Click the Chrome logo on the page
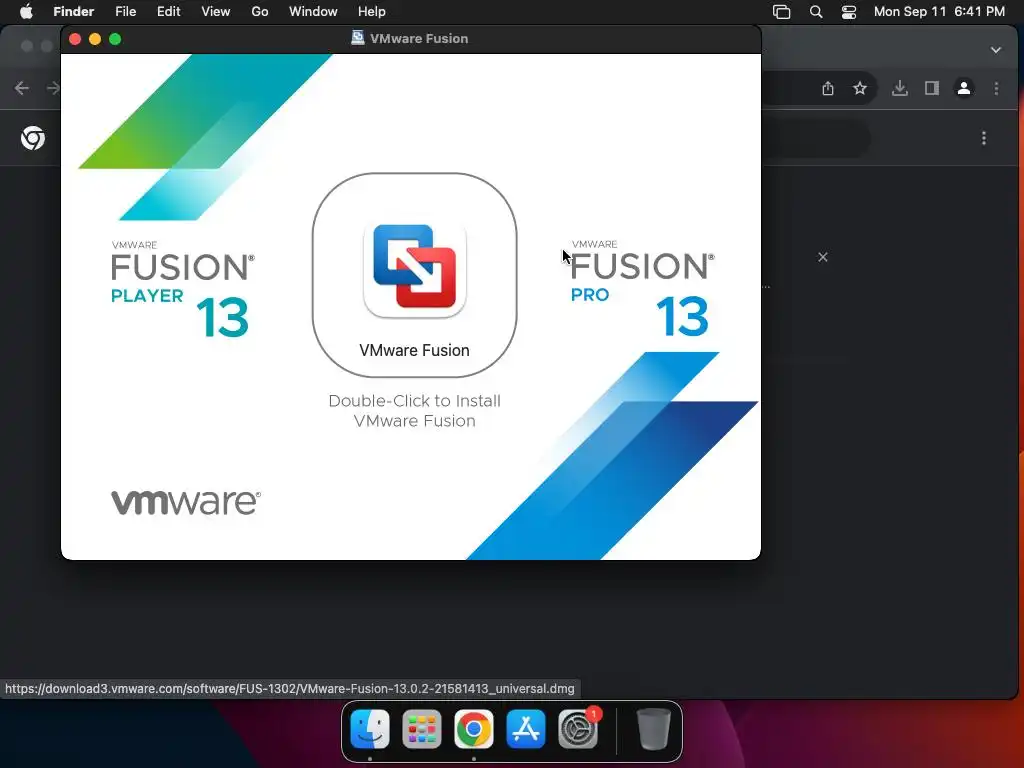 [33, 138]
